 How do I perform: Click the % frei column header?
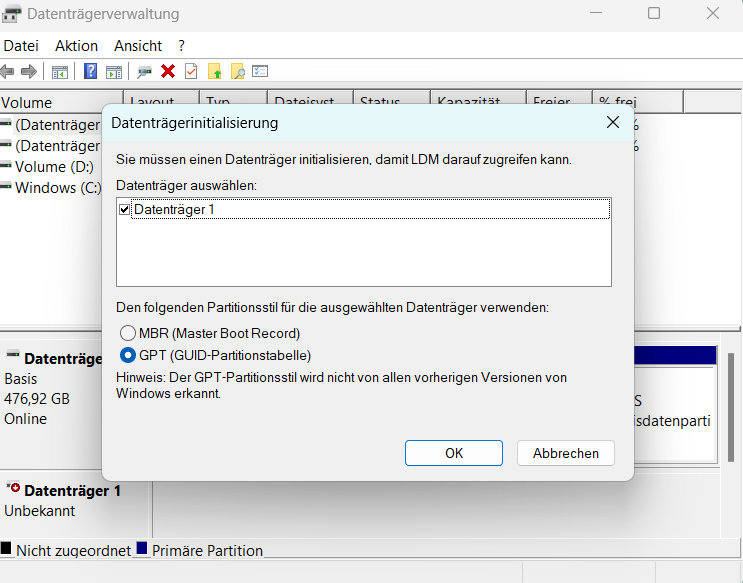[638, 102]
